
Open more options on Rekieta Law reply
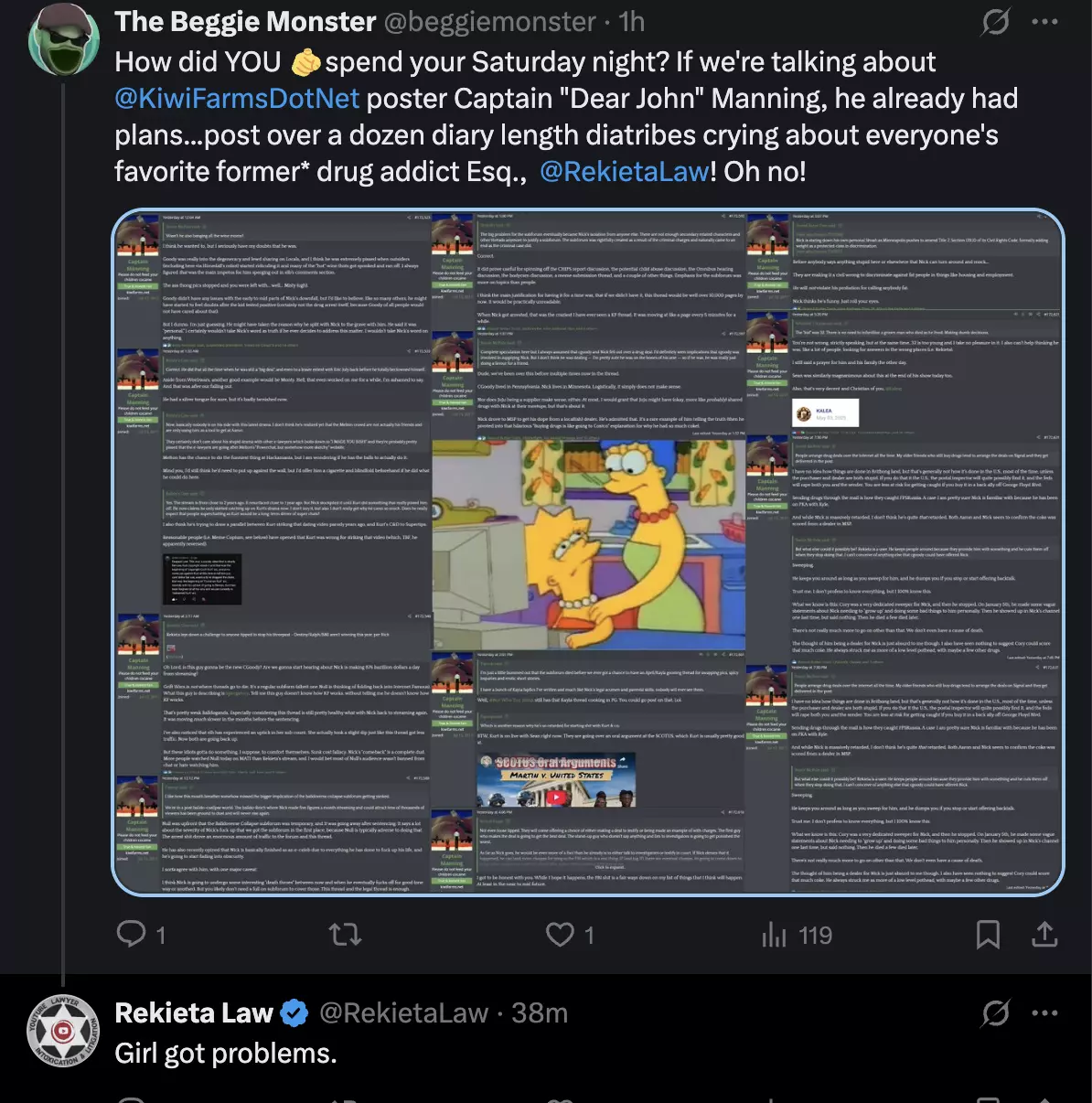[1044, 1012]
